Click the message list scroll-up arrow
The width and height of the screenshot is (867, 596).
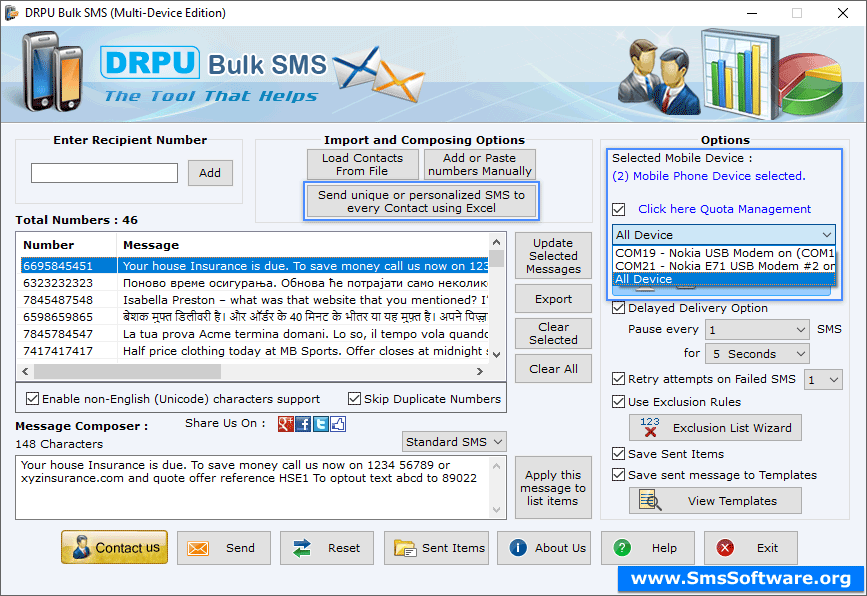tap(497, 242)
